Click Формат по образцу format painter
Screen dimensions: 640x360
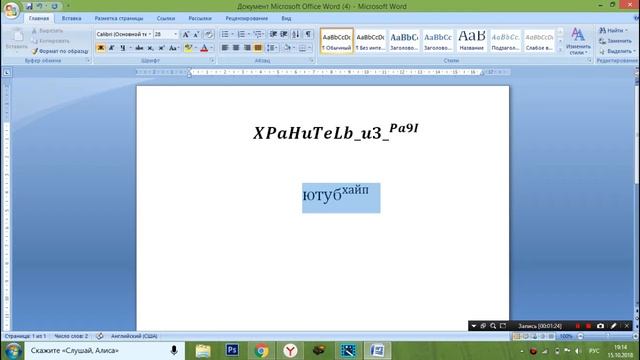coord(60,51)
